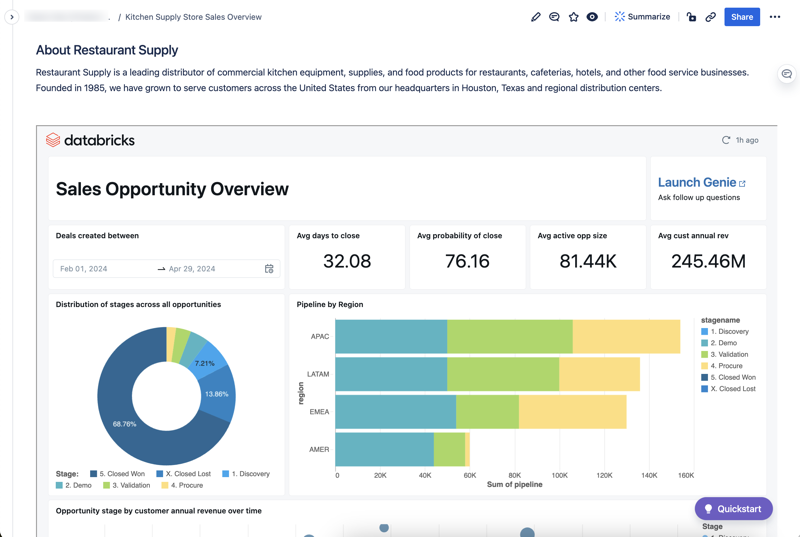Expand the left sidebar using the chevron

12,17
